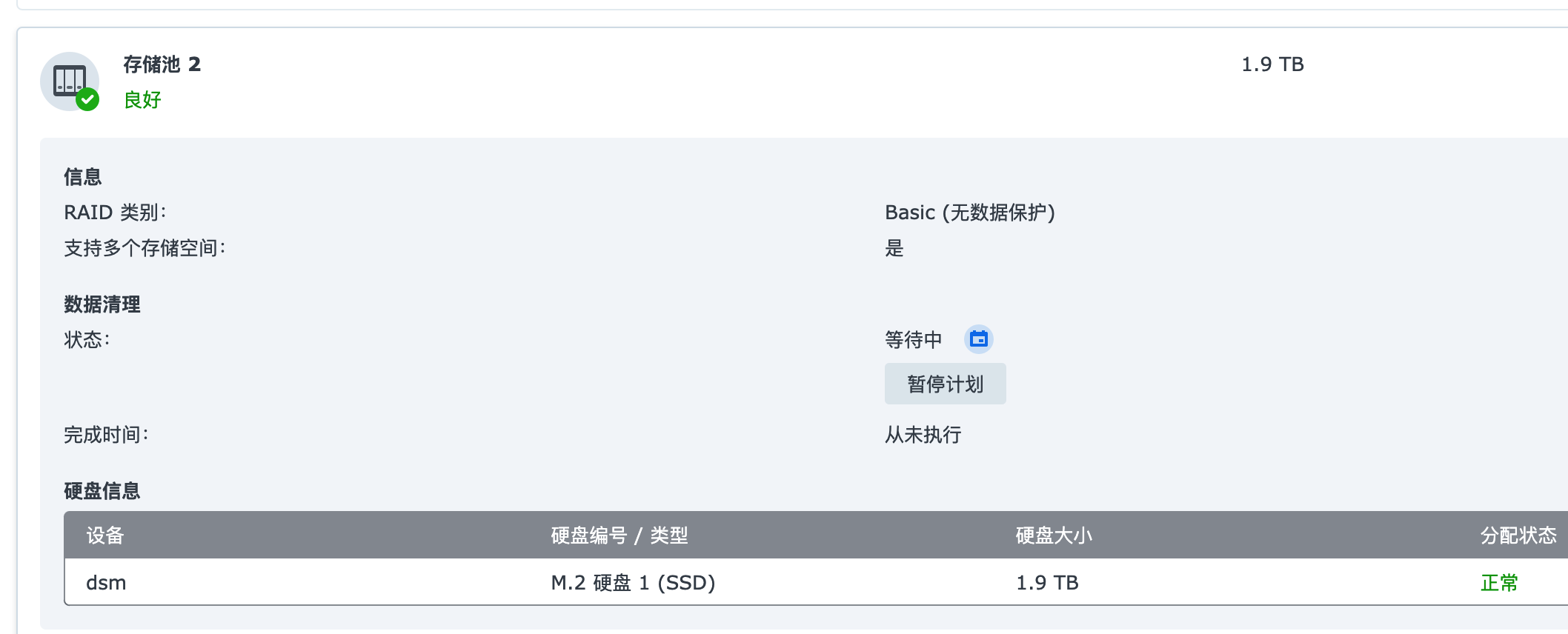
Task: Click the Storage Pool 2 drive icon
Action: point(68,80)
